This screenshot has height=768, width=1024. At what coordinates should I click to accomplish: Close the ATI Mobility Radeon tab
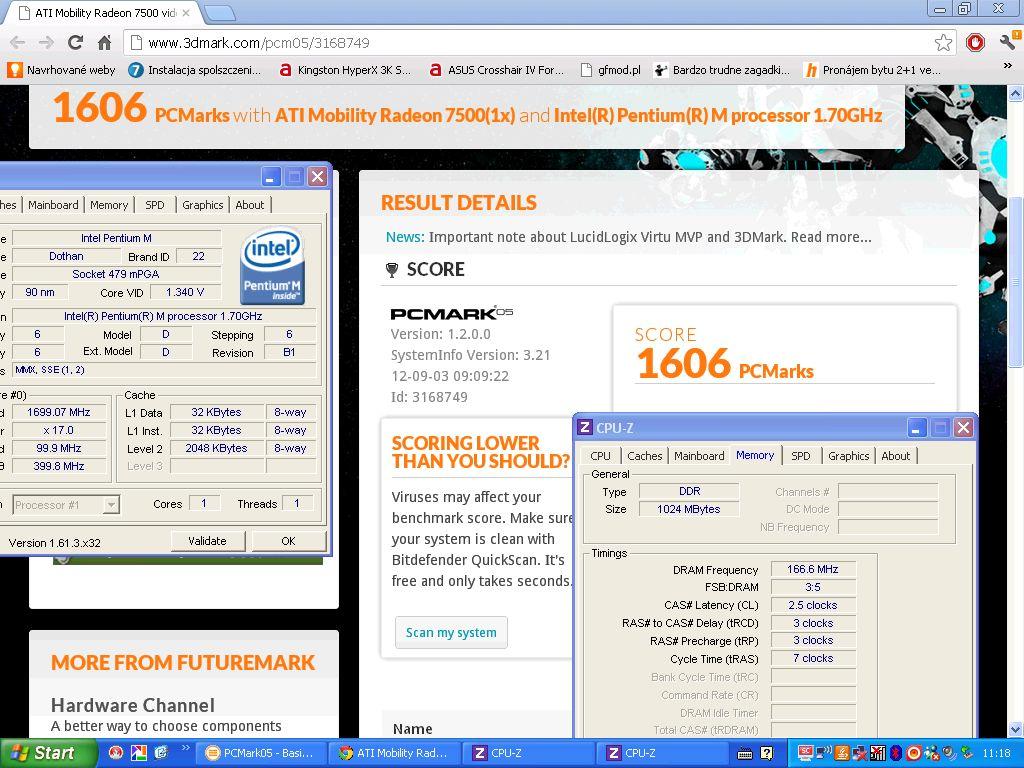(x=186, y=12)
